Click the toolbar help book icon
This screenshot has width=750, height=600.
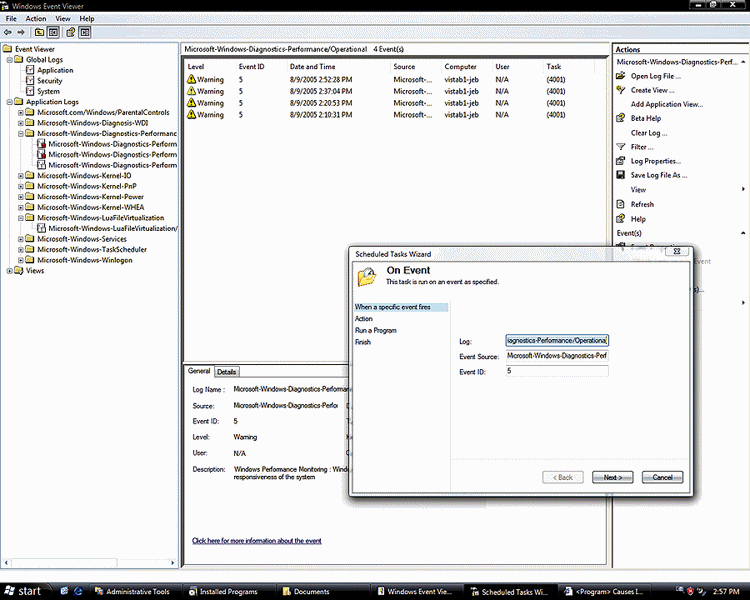click(70, 33)
